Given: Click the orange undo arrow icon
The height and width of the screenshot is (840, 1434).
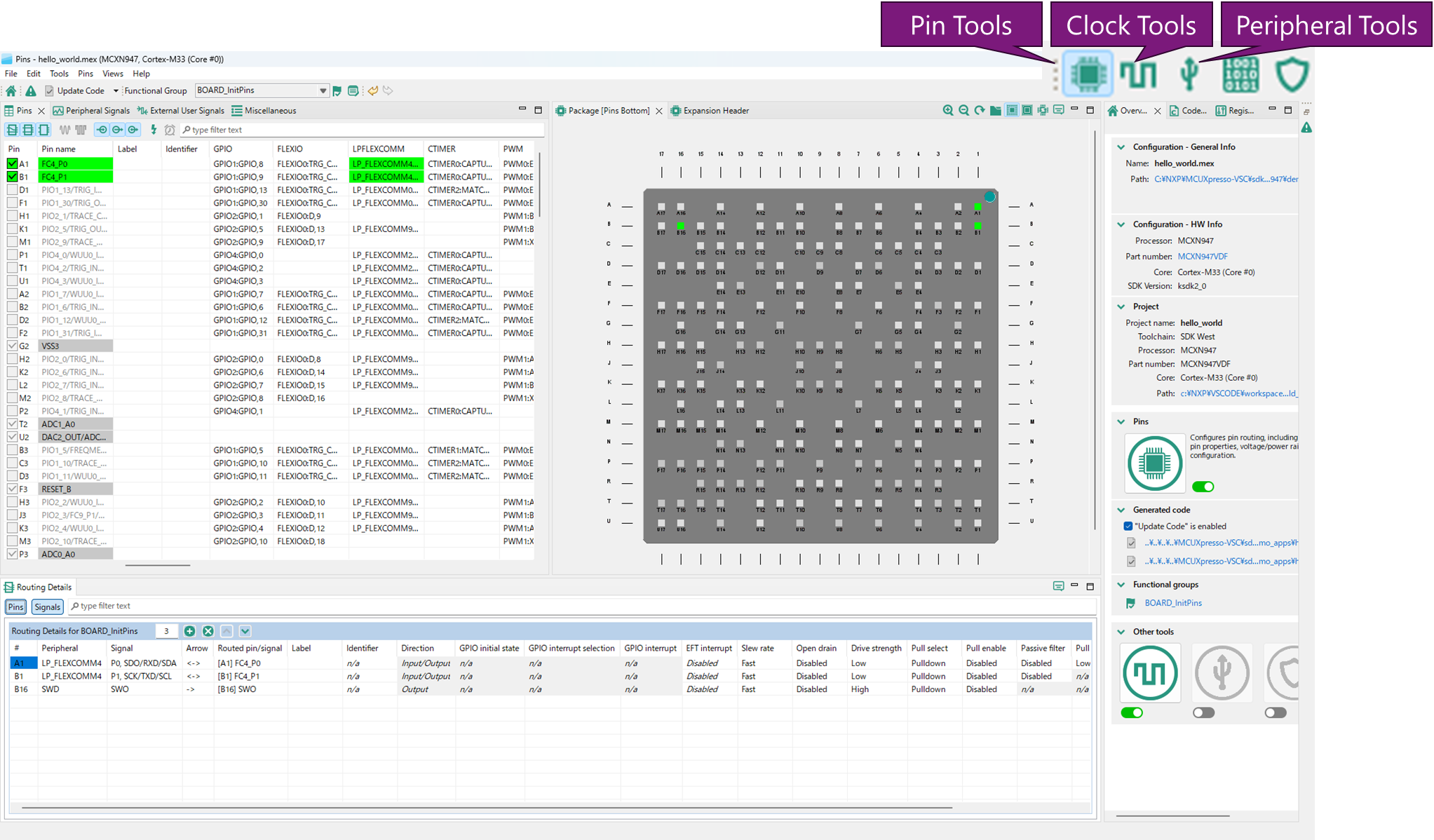Looking at the screenshot, I should [x=373, y=90].
